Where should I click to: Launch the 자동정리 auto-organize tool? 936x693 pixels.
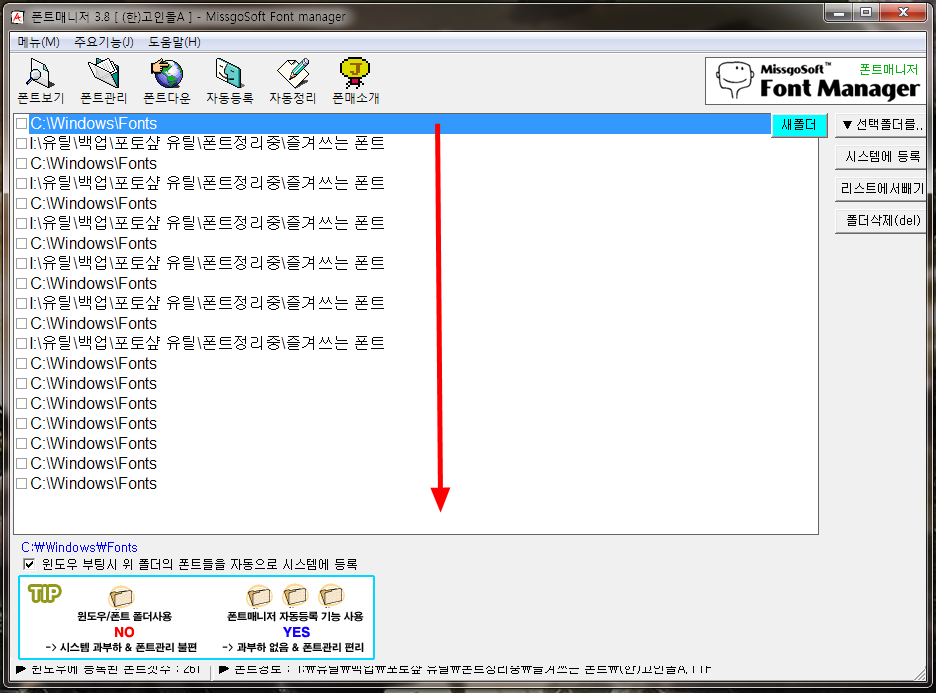coord(292,81)
